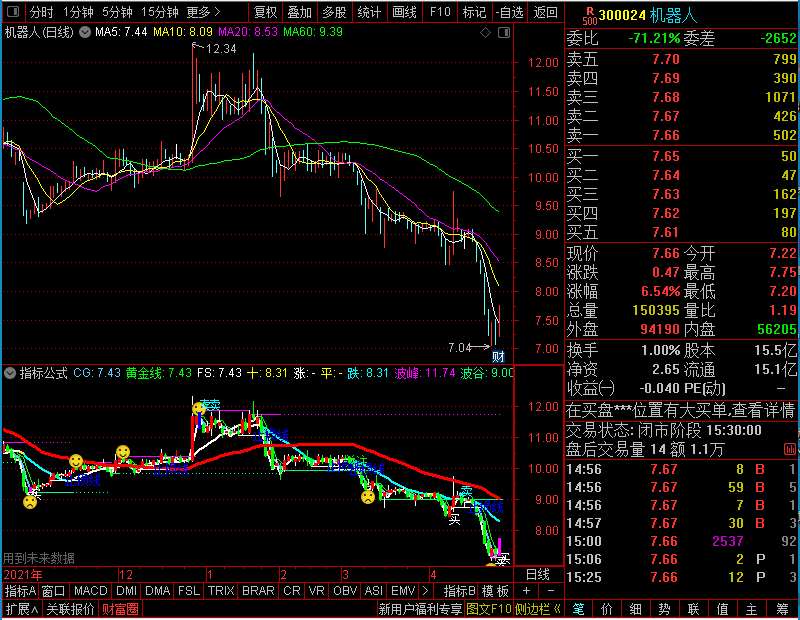
Task: Select the 指标B indicator group
Action: (x=459, y=591)
